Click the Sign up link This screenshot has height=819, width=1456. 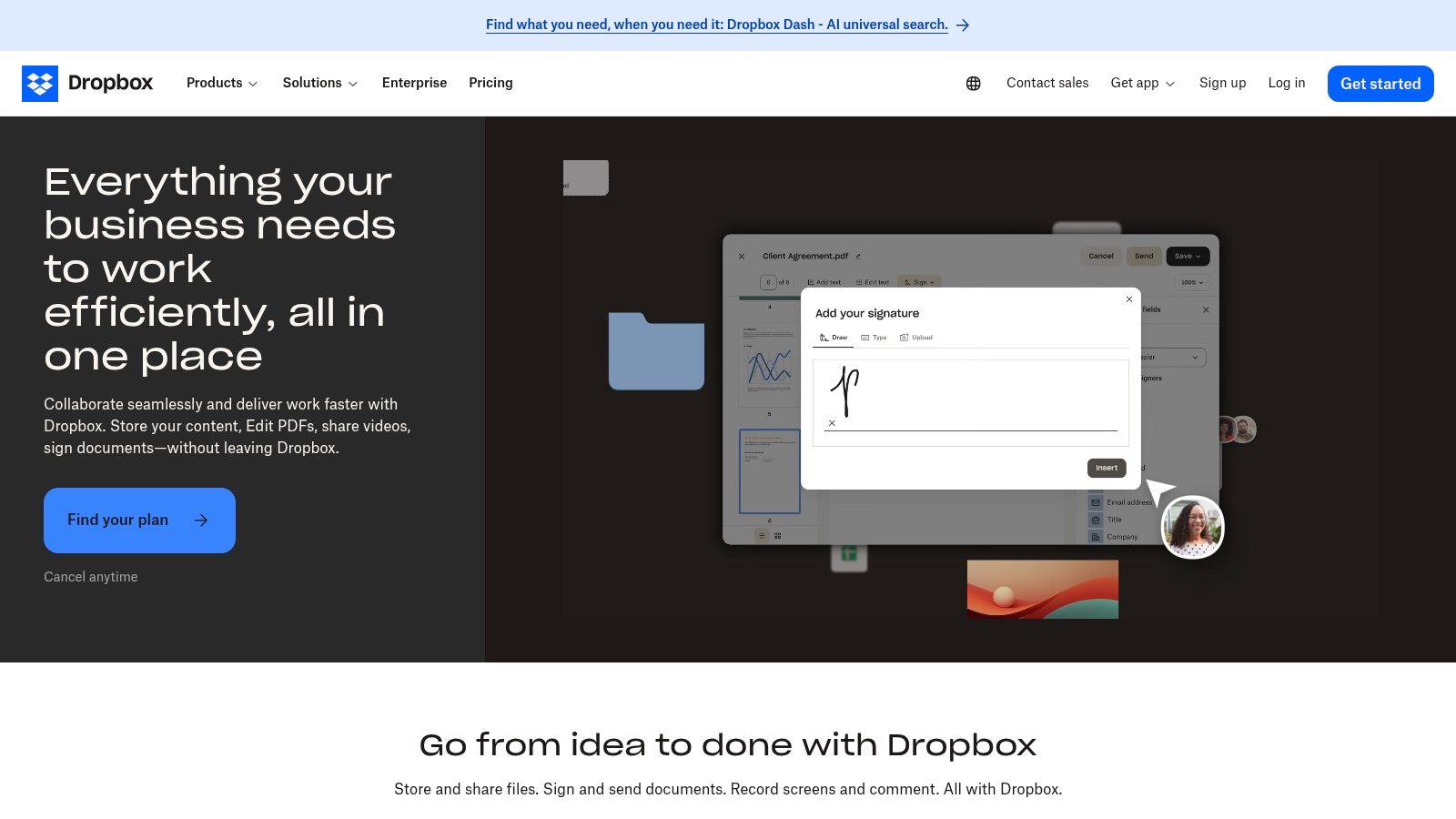tap(1222, 83)
